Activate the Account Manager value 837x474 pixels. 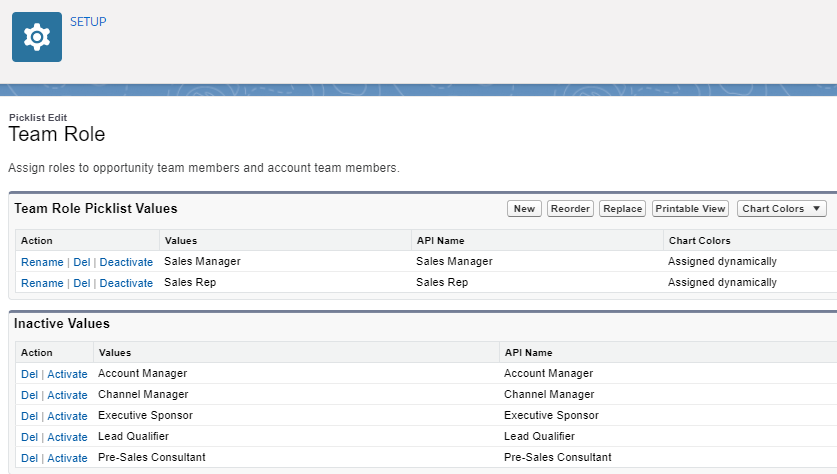pos(67,374)
